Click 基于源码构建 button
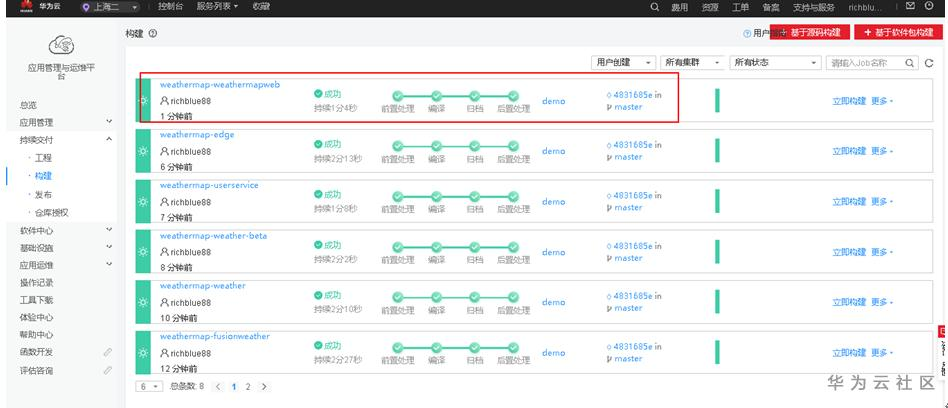 click(x=810, y=32)
